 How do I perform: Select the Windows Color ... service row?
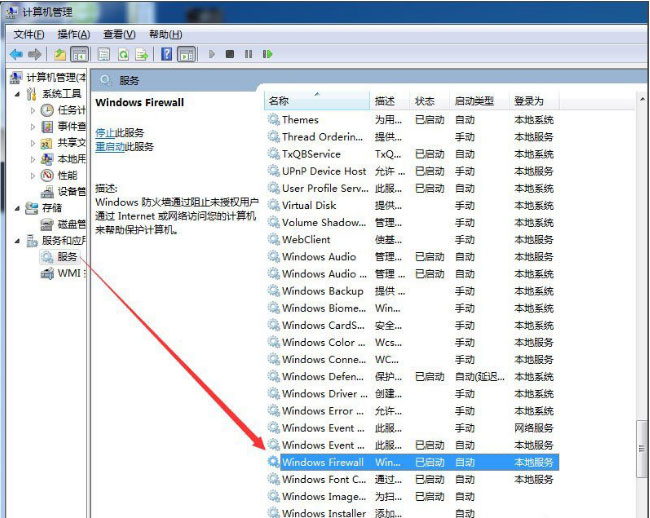(x=412, y=342)
